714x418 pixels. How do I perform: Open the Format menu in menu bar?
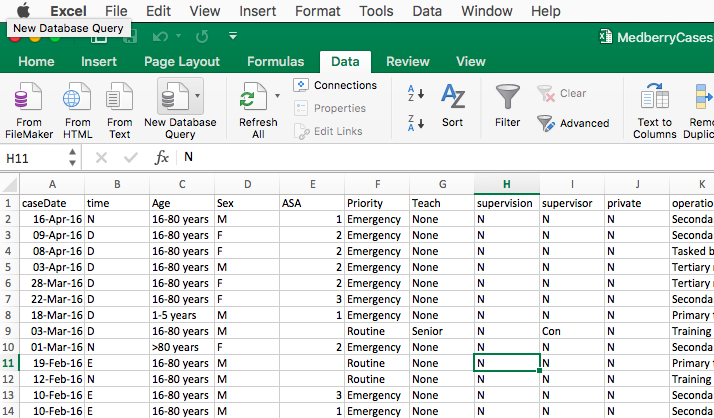click(x=318, y=11)
